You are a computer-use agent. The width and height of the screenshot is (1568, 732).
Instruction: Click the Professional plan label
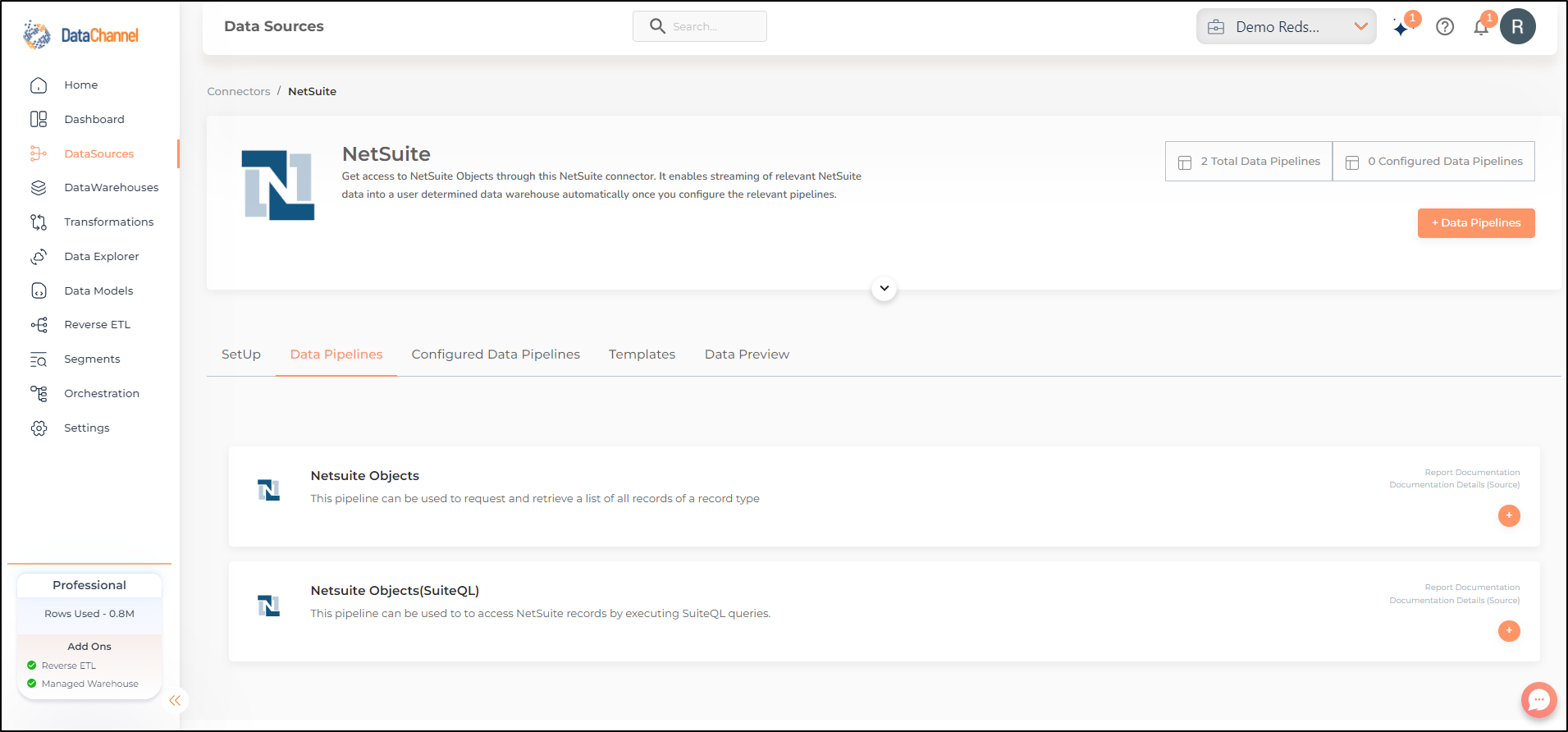pyautogui.click(x=89, y=585)
